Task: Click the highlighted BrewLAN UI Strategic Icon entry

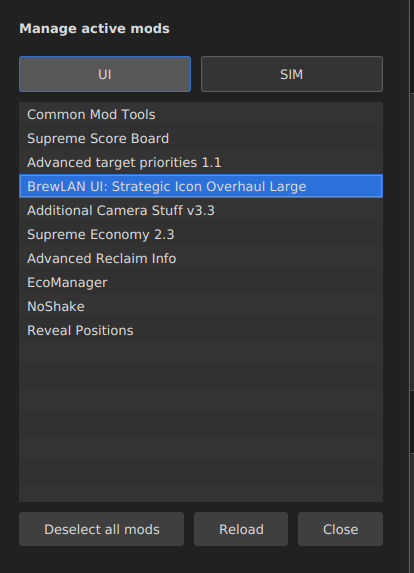Action: [x=201, y=186]
